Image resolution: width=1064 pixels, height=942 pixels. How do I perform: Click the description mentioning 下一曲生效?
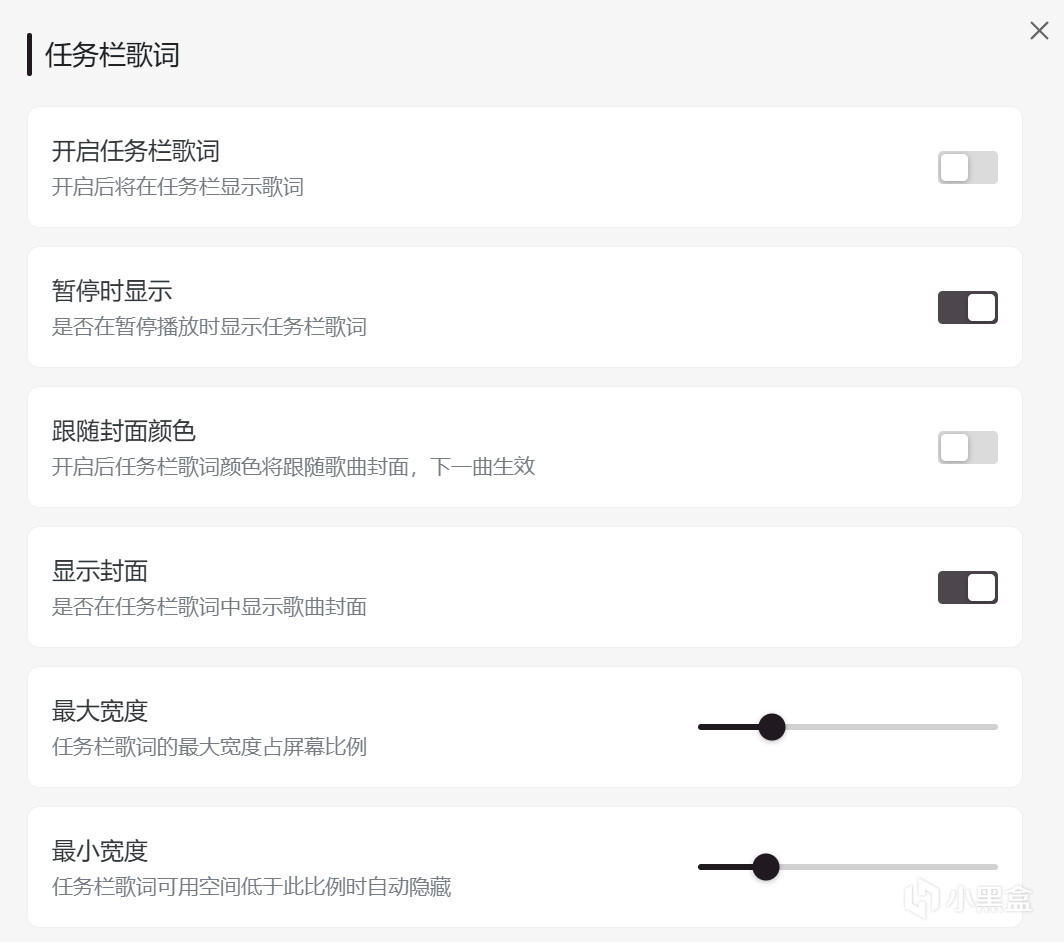click(293, 467)
